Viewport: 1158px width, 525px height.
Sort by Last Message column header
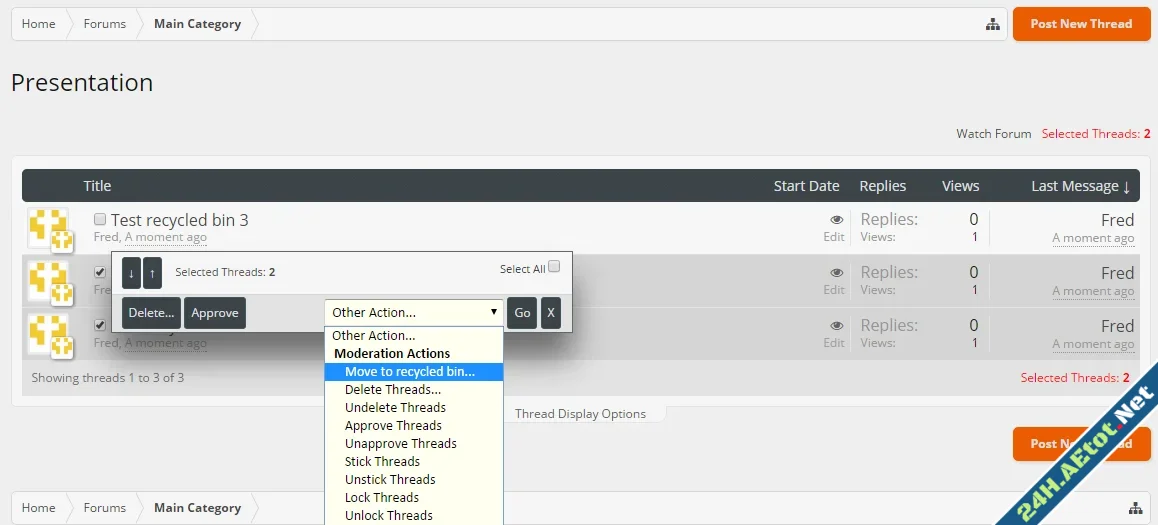pyautogui.click(x=1080, y=186)
